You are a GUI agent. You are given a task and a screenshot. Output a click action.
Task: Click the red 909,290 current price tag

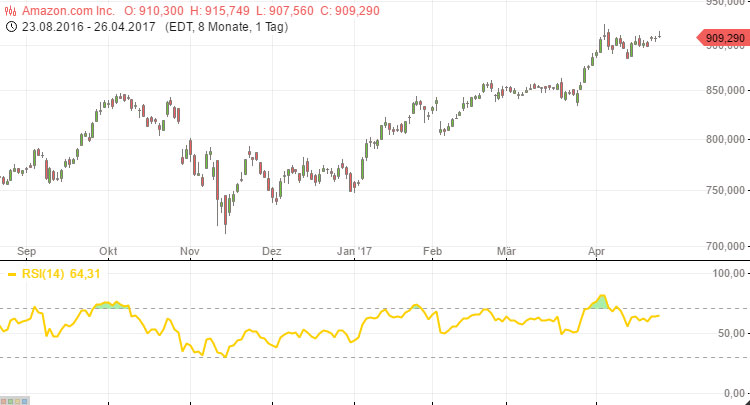coord(723,38)
